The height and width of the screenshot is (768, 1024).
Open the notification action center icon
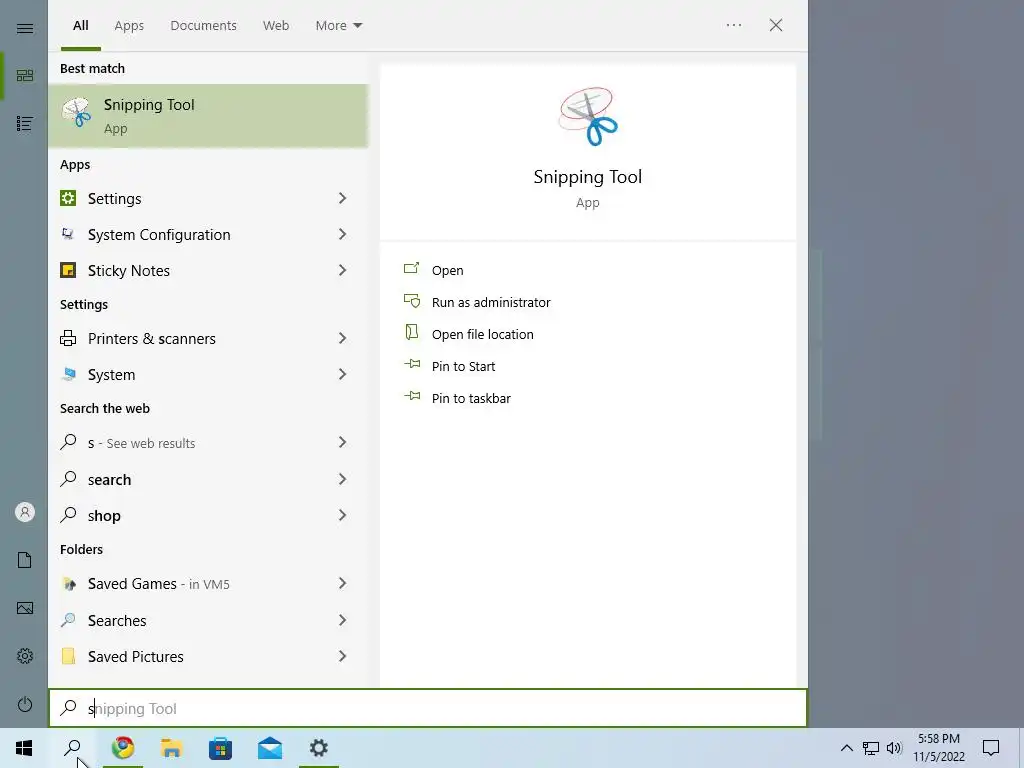point(991,748)
